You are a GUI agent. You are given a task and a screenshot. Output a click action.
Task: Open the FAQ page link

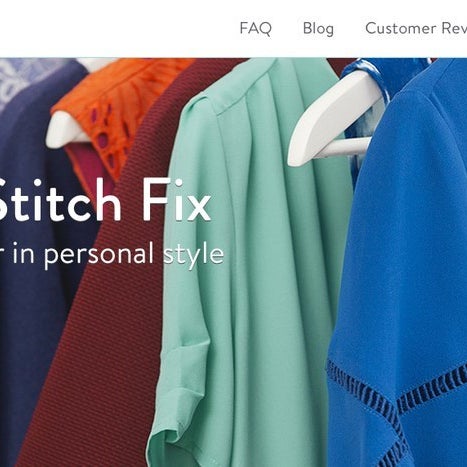tap(255, 28)
